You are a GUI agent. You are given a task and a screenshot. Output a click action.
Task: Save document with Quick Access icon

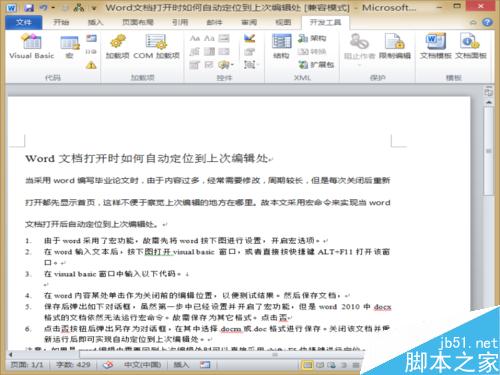[29, 7]
